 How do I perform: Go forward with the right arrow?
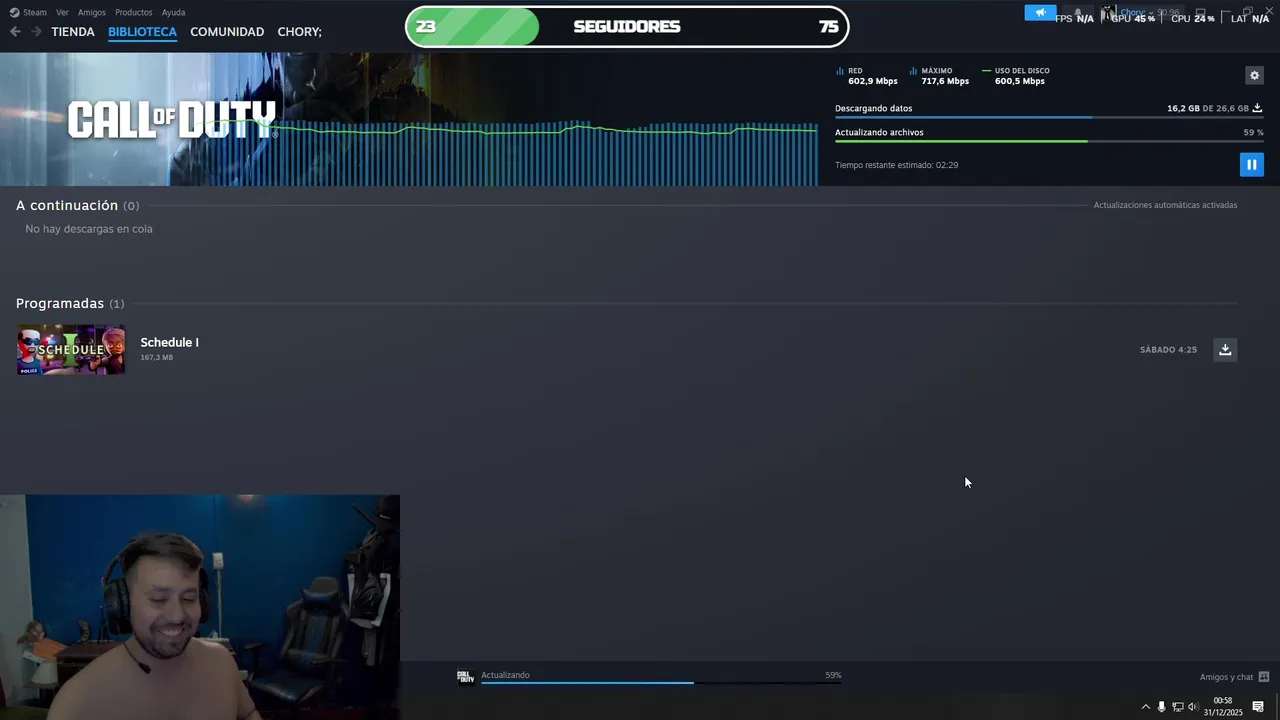tap(36, 32)
